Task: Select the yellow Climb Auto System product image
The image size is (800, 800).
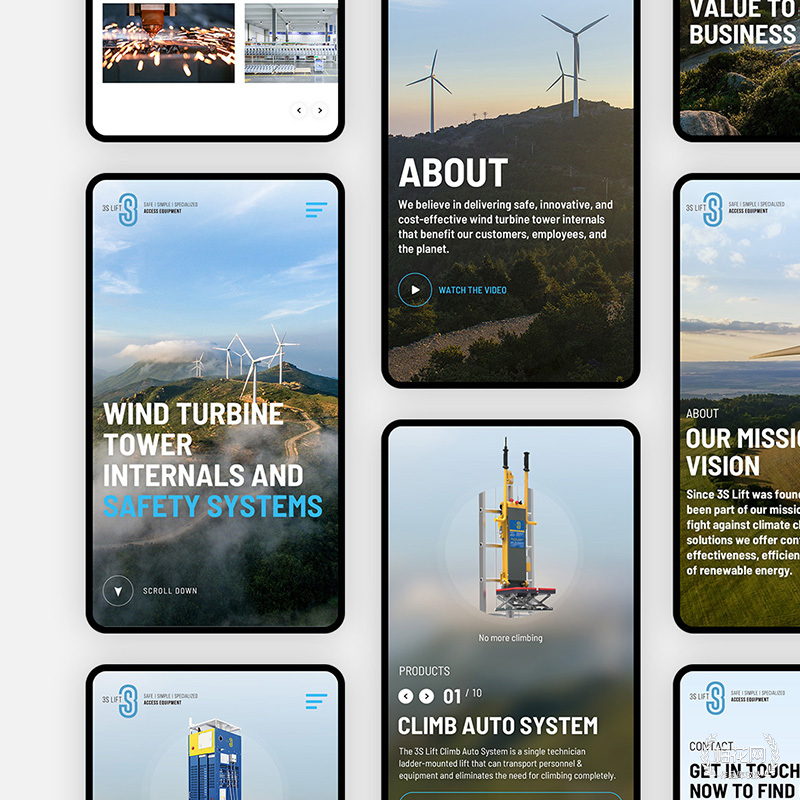Action: pyautogui.click(x=512, y=528)
